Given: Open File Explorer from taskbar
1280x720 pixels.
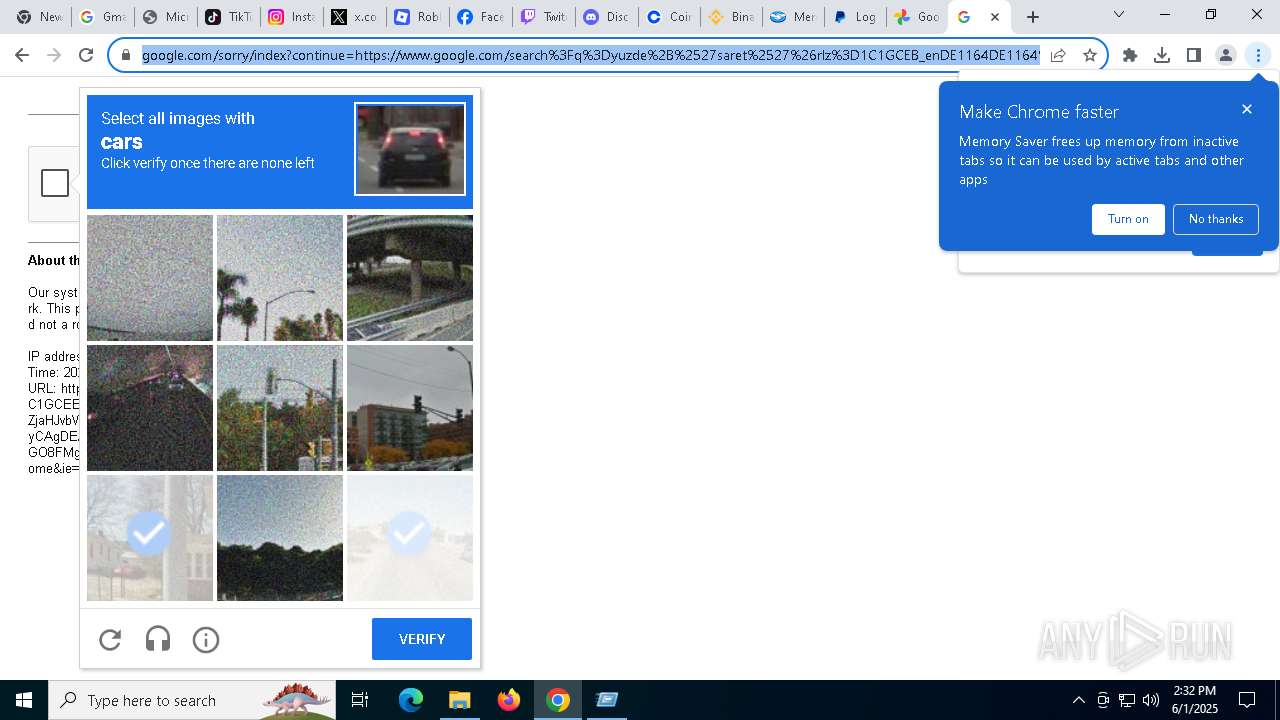Looking at the screenshot, I should click(x=459, y=700).
